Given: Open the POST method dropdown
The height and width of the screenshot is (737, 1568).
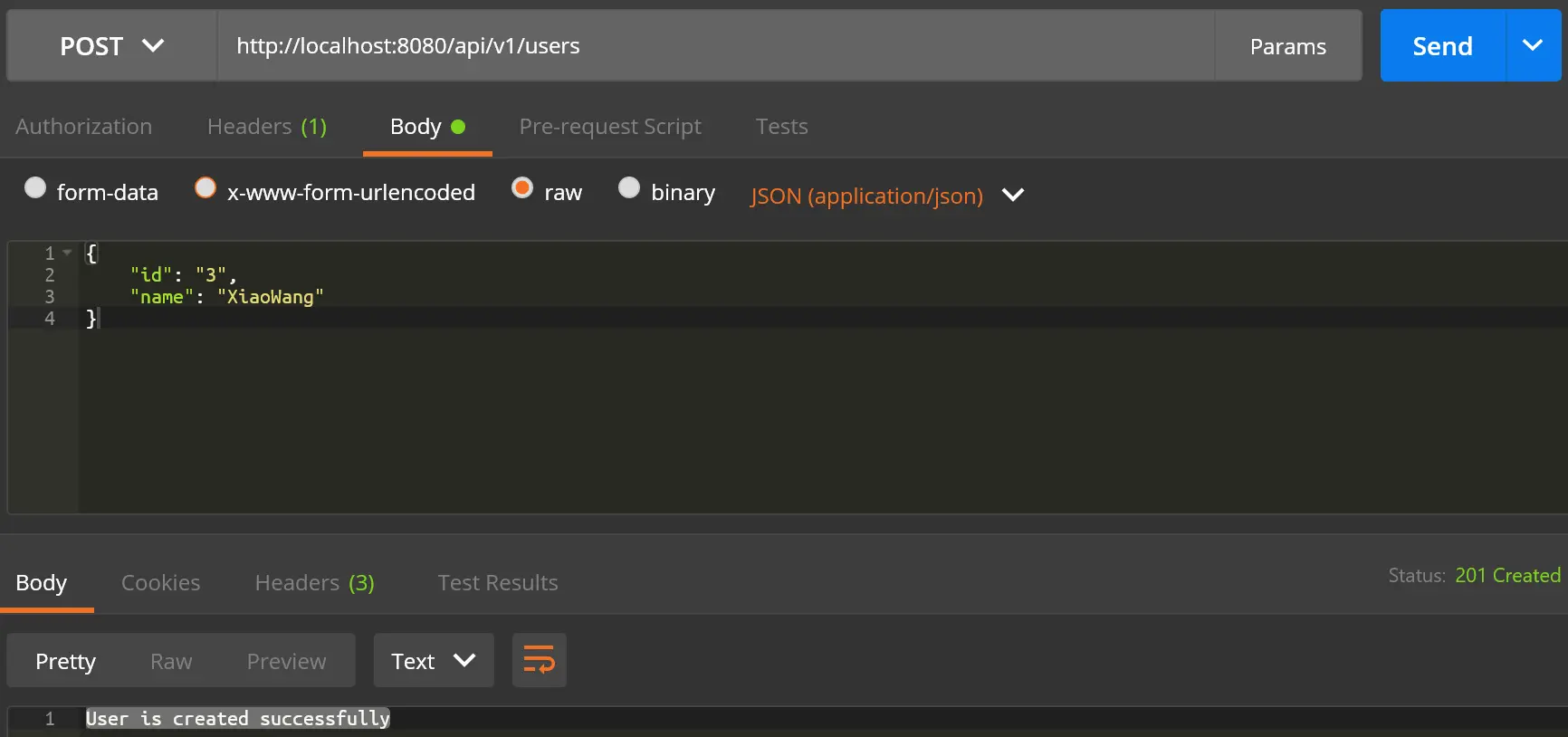Looking at the screenshot, I should pos(112,45).
